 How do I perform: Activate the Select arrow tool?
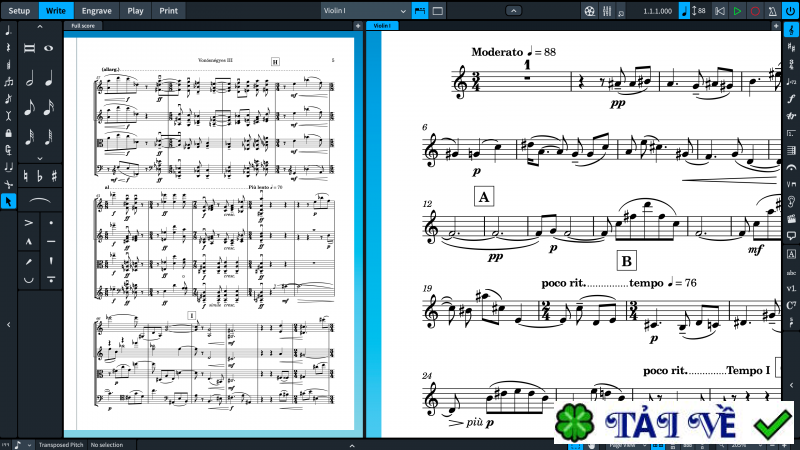(x=8, y=201)
